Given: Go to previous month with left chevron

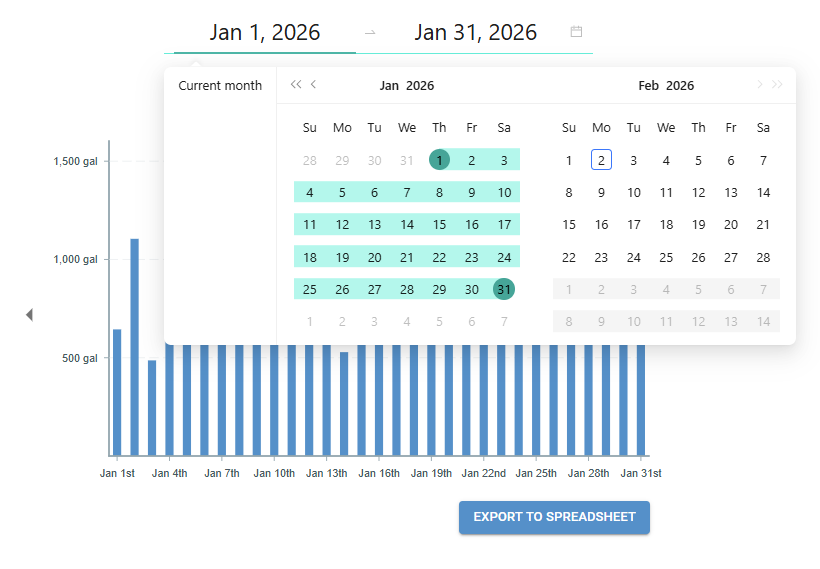Looking at the screenshot, I should pos(314,85).
